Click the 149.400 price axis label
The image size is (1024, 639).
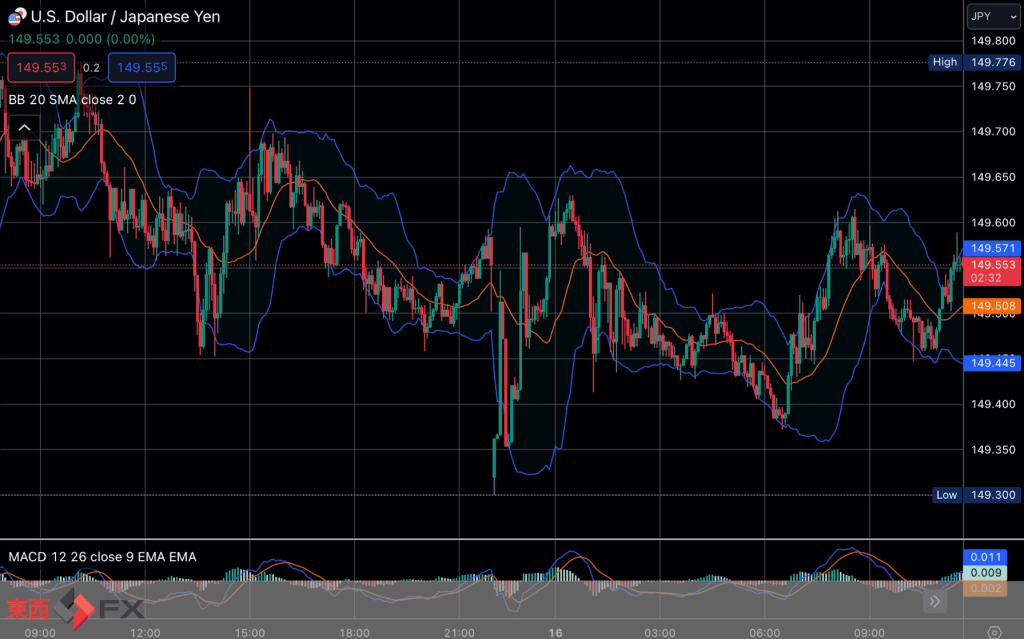click(993, 404)
